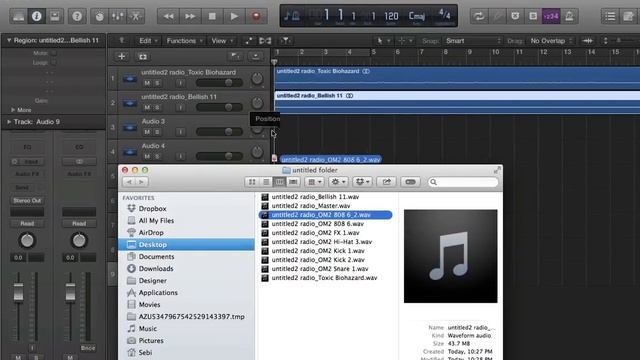This screenshot has height=360, width=640.
Task: Select the Toxic Biohazard audio region
Action: tap(457, 79)
